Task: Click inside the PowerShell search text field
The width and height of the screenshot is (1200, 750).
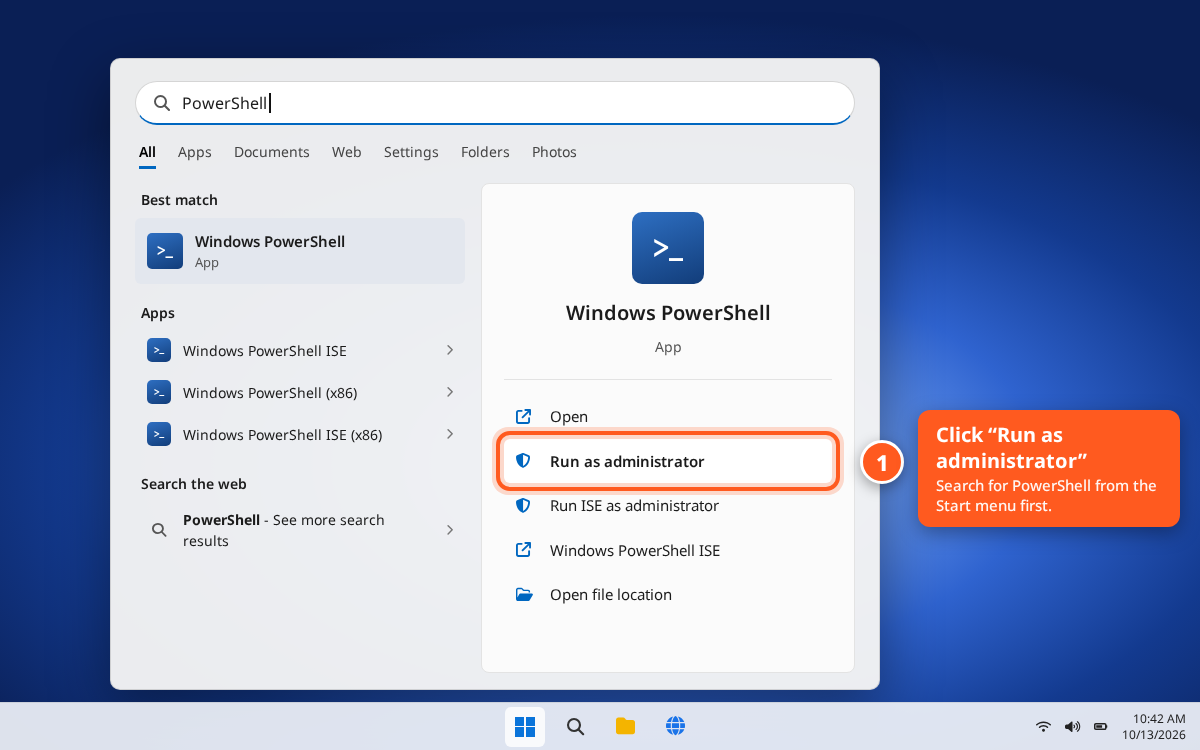Action: coord(495,103)
